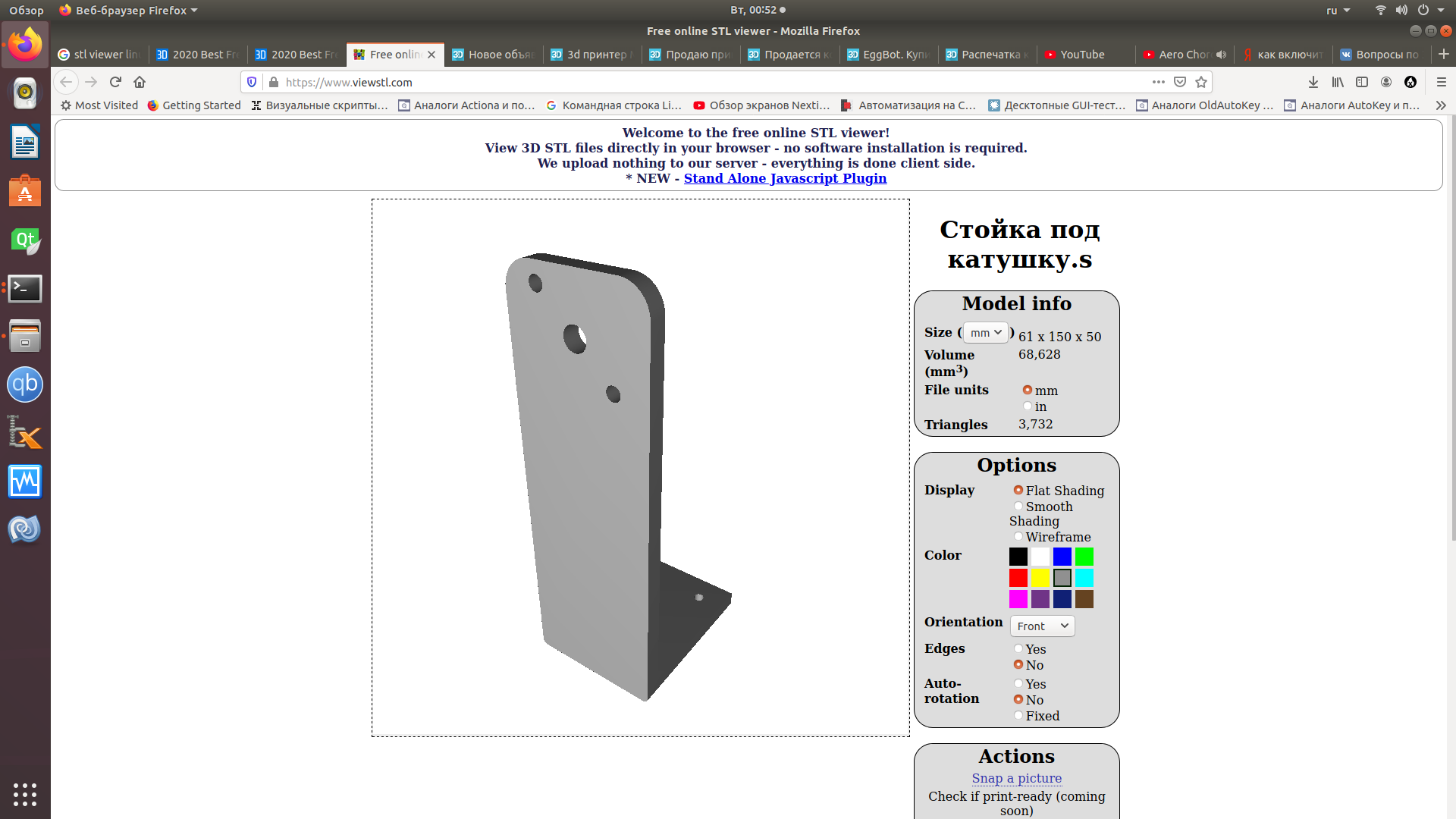Open the ru keyboard layout menu
Viewport: 1456px width, 819px height.
[1338, 11]
